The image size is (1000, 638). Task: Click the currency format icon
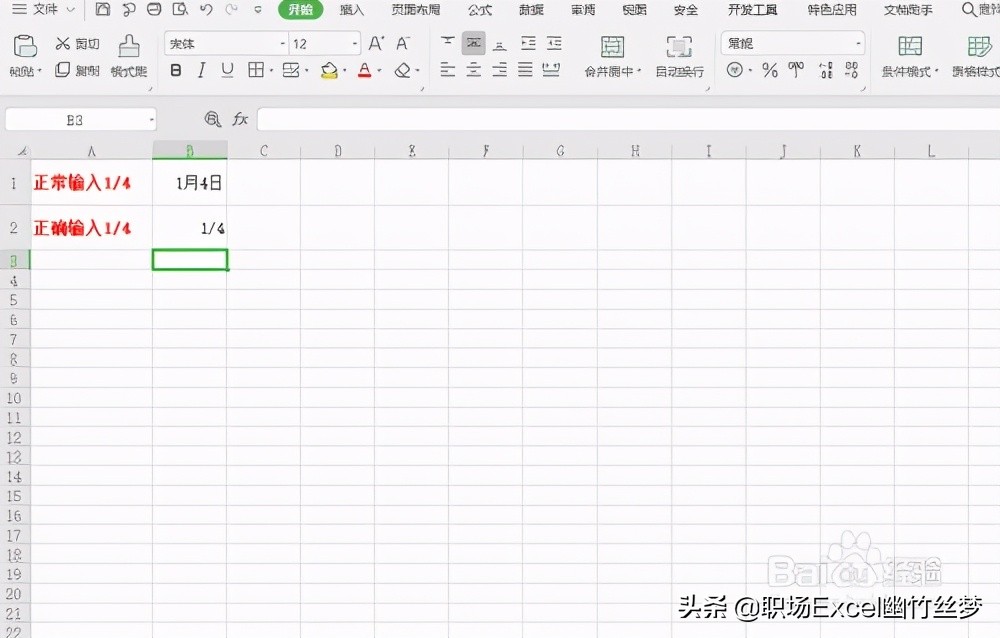point(735,70)
